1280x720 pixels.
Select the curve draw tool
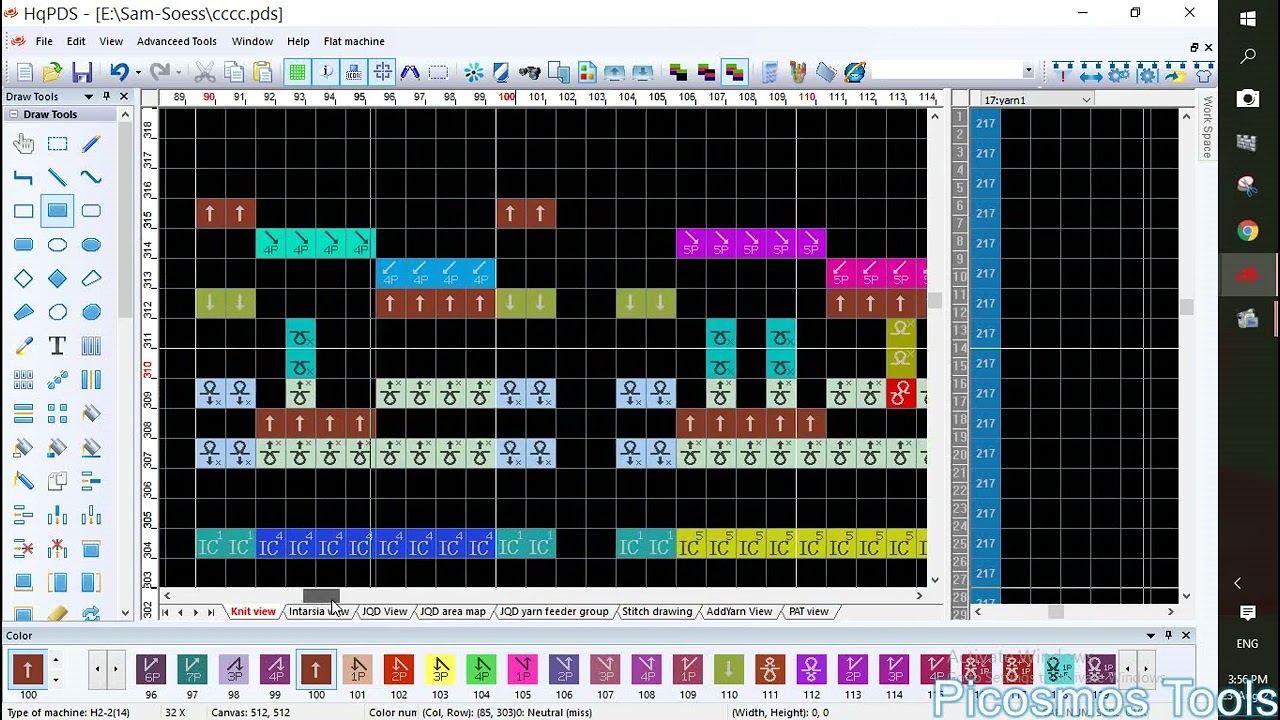(x=91, y=178)
